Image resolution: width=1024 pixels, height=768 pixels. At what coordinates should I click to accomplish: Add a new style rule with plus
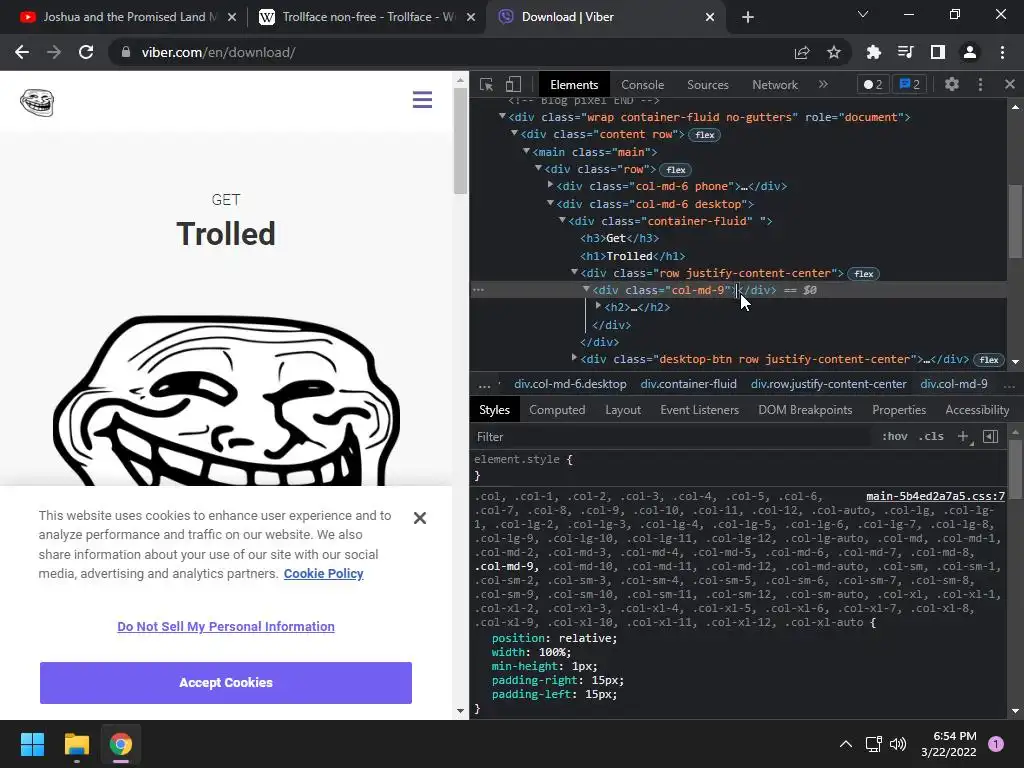pos(963,436)
